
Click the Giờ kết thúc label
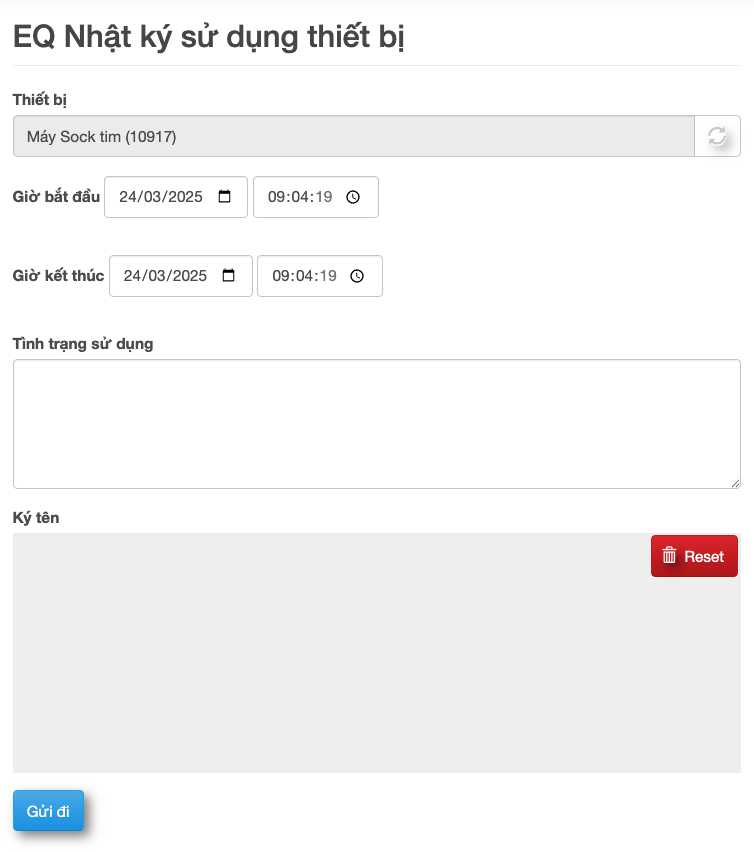[58, 275]
